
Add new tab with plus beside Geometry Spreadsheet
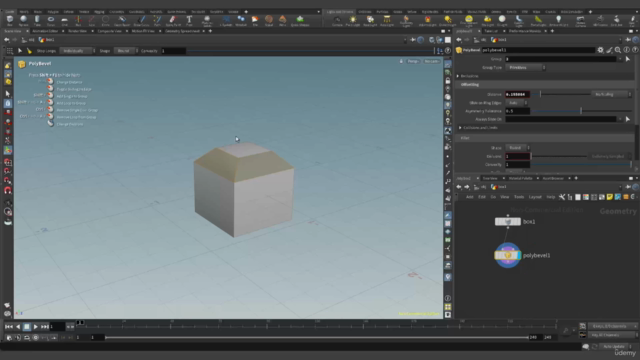pos(210,31)
